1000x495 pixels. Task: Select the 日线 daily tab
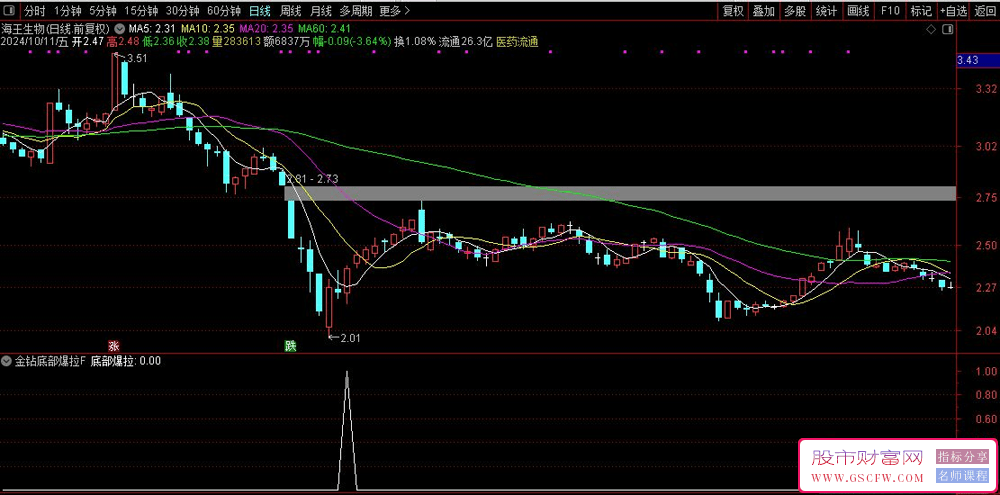(260, 11)
